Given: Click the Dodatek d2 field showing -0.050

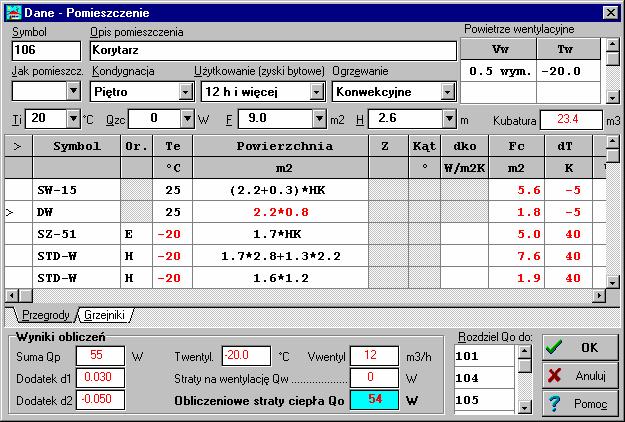Looking at the screenshot, I should coord(100,399).
